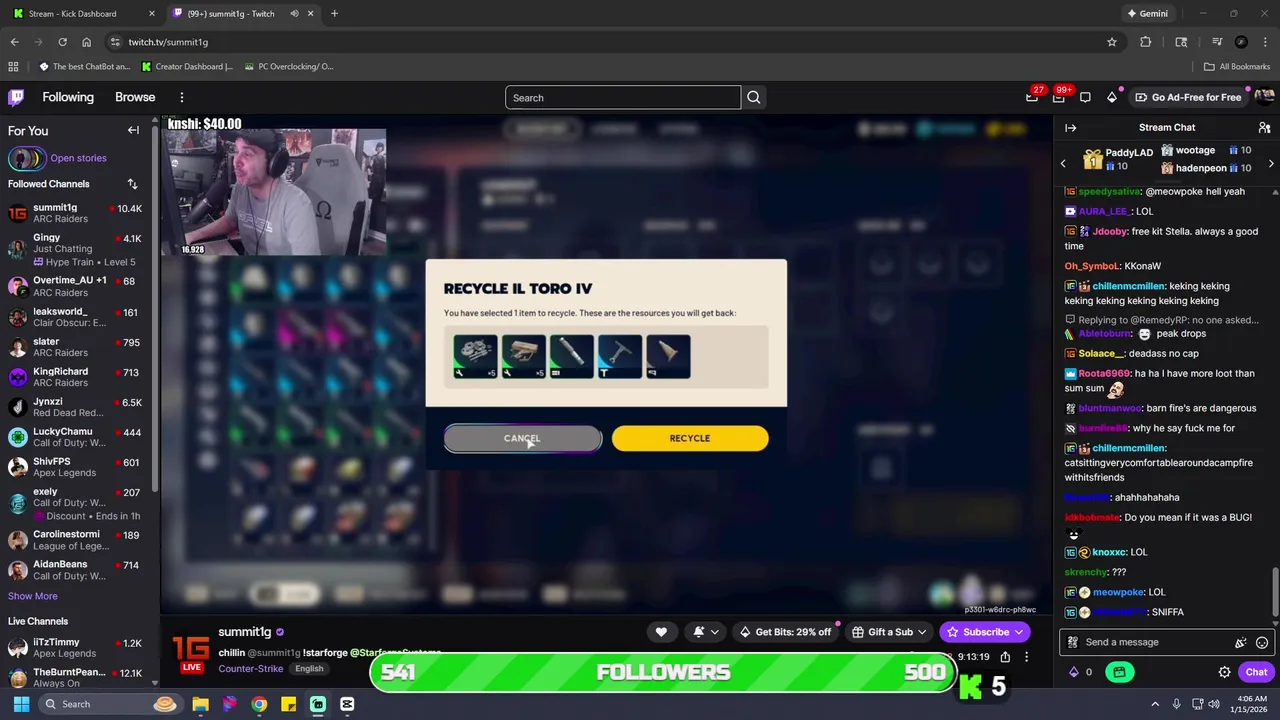This screenshot has width=1280, height=720.
Task: Open Subscribe button dropdown arrow
Action: (x=1018, y=632)
